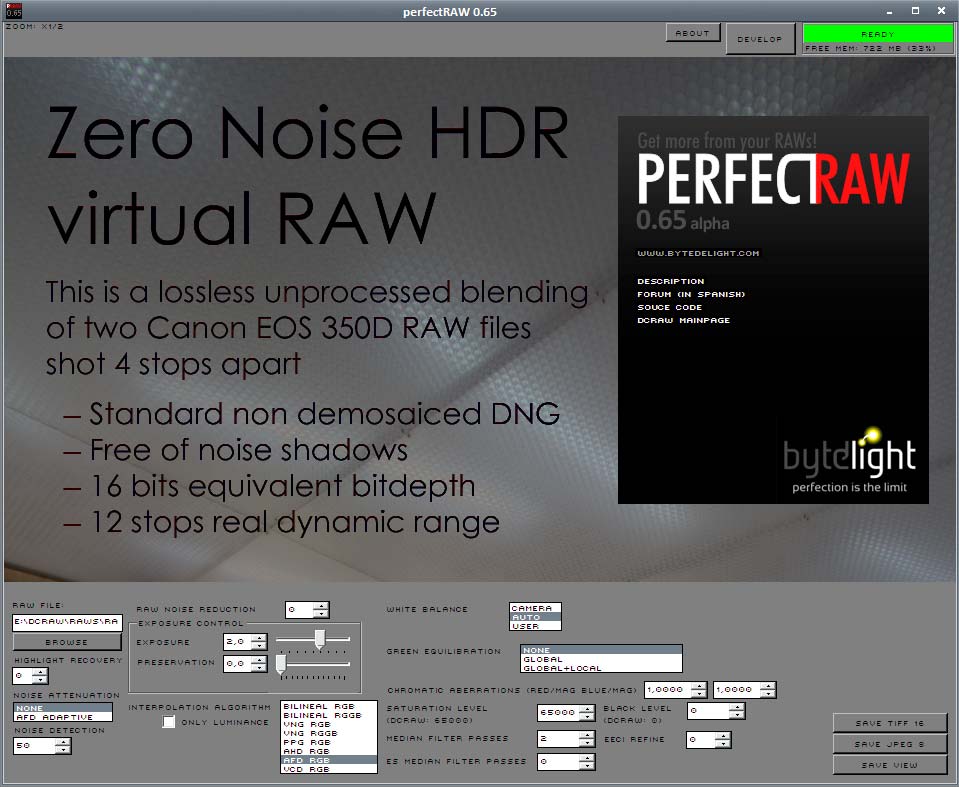Increase ES Median Filter Passes with up arrow
The image size is (959, 787).
click(x=587, y=758)
